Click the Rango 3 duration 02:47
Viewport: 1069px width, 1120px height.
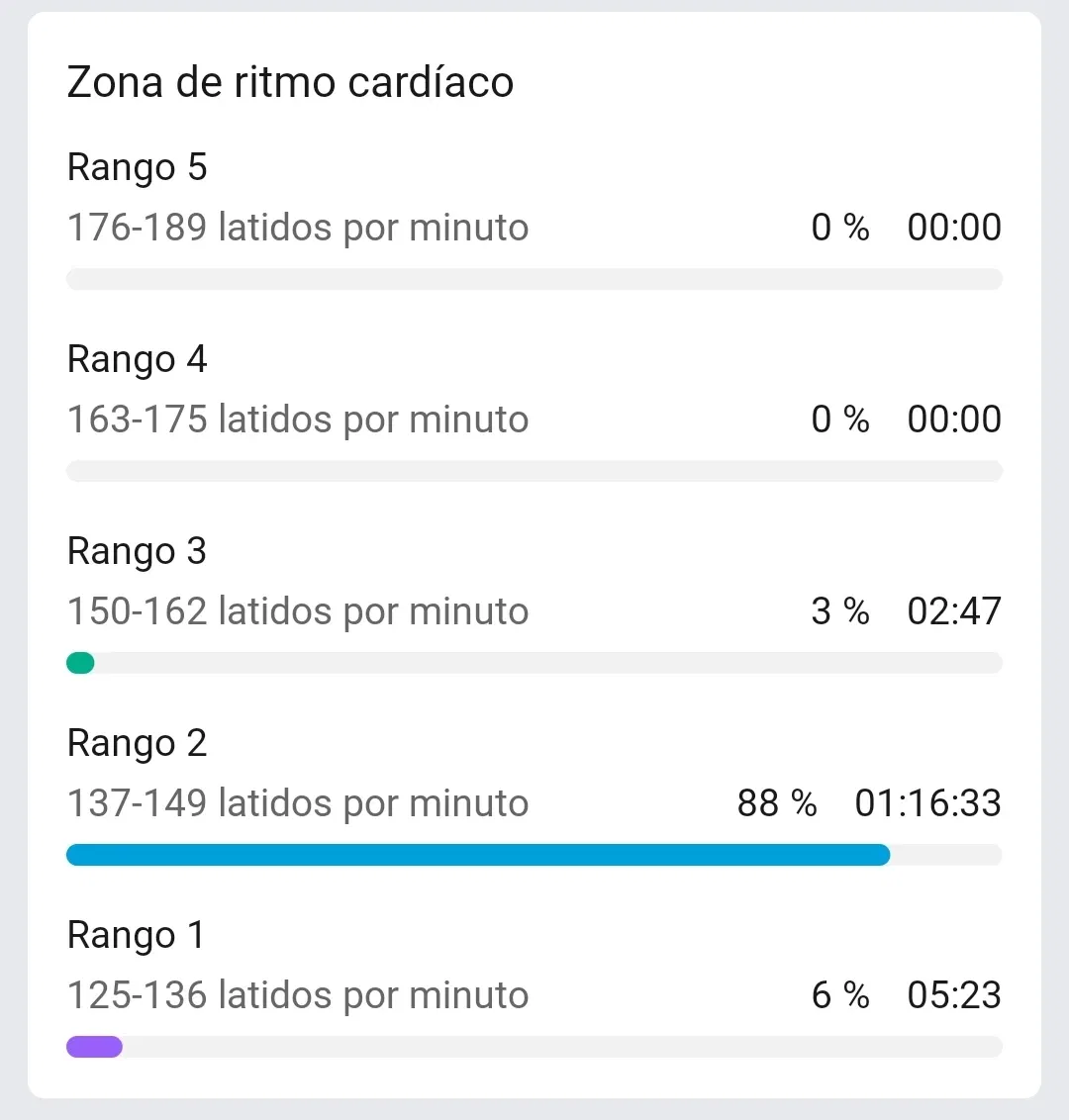coord(954,611)
